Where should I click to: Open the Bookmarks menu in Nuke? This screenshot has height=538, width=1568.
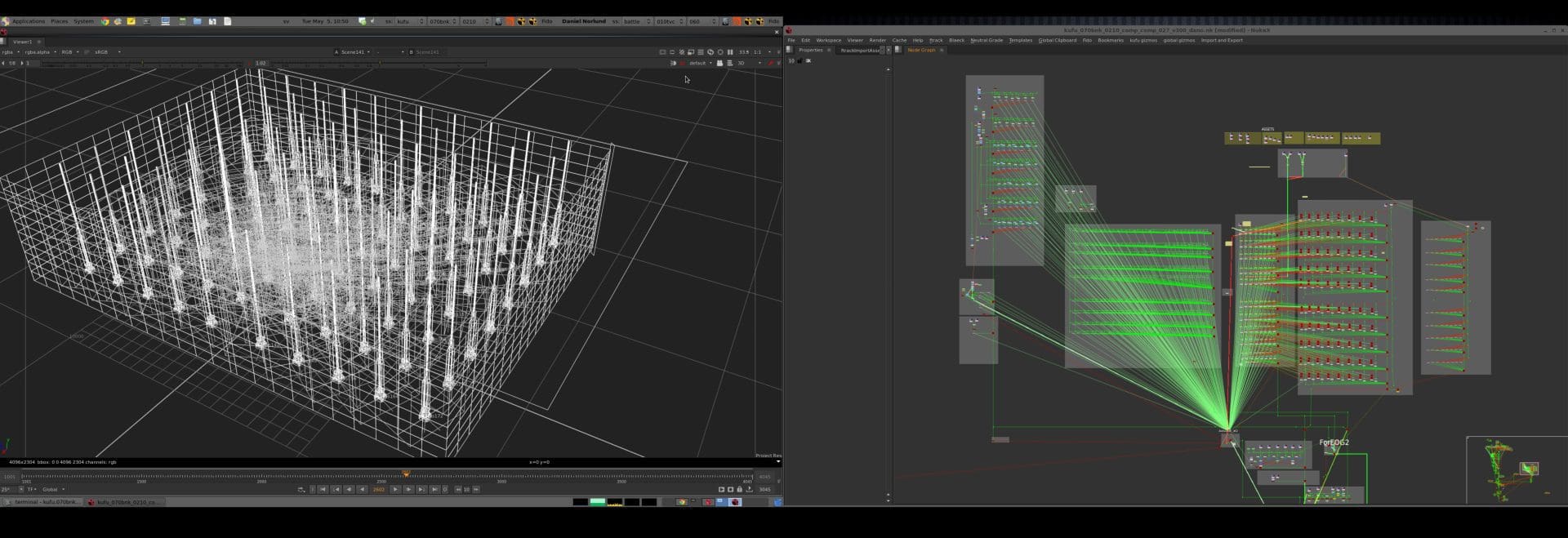point(1111,40)
